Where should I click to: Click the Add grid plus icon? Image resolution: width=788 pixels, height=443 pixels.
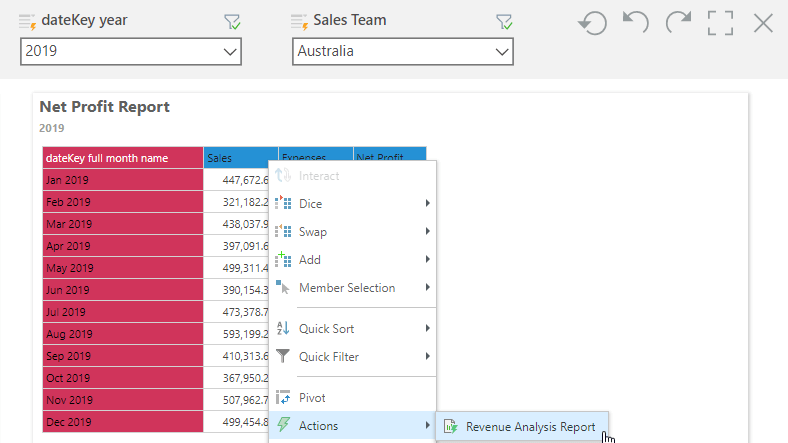point(283,259)
